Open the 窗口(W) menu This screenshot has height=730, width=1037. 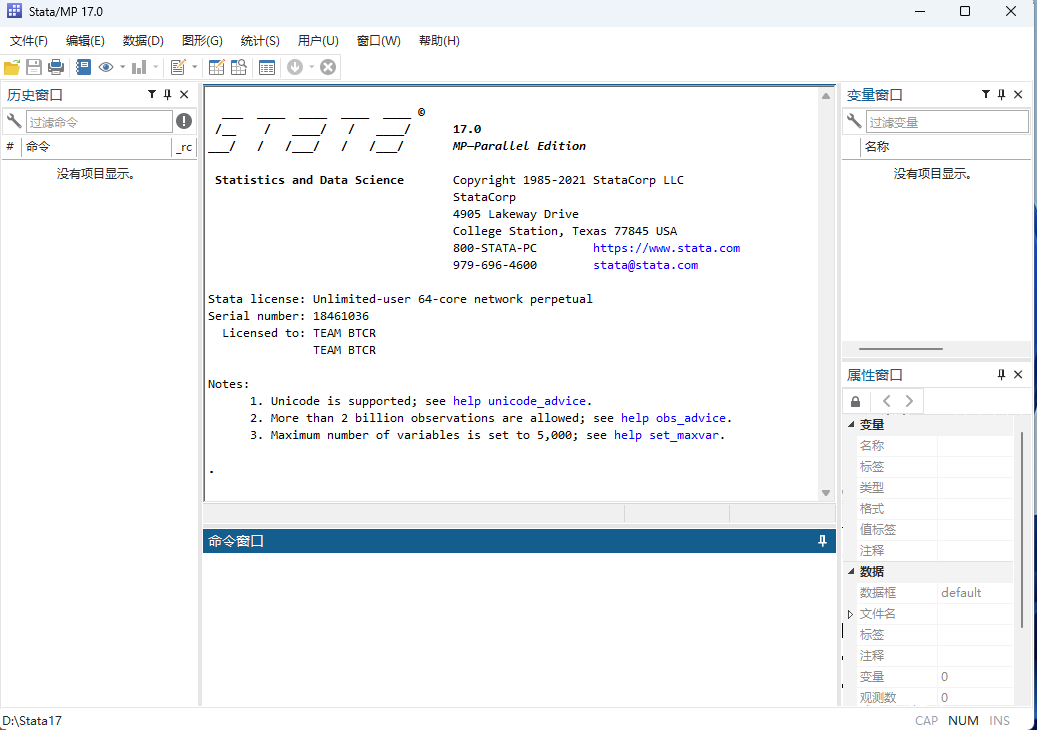(x=378, y=41)
